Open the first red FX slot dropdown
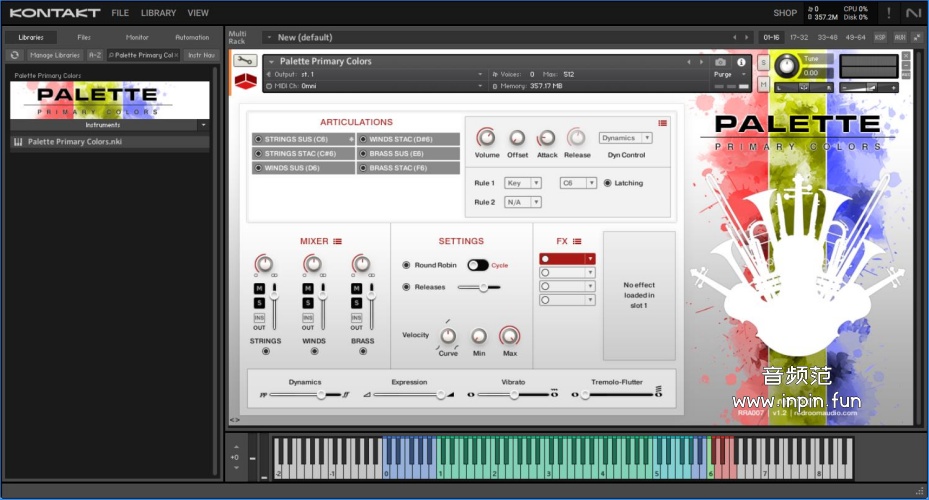 point(567,259)
